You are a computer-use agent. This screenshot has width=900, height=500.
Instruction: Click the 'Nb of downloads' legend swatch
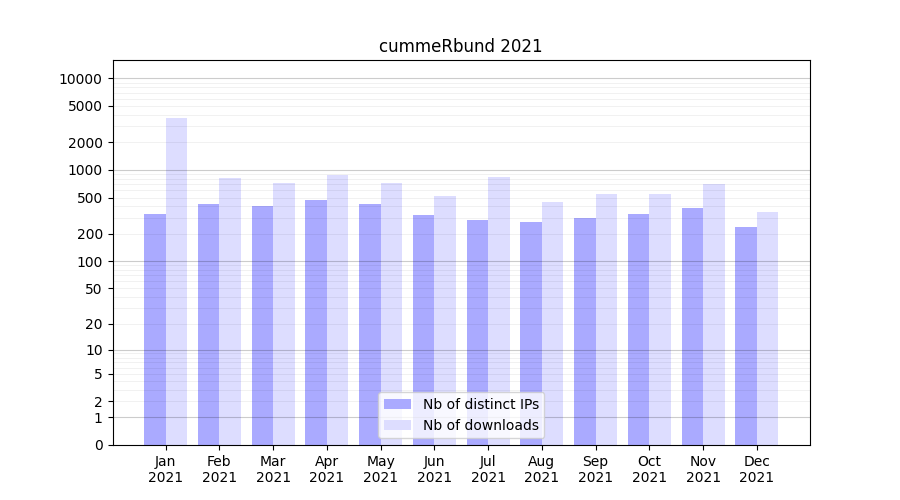398,425
